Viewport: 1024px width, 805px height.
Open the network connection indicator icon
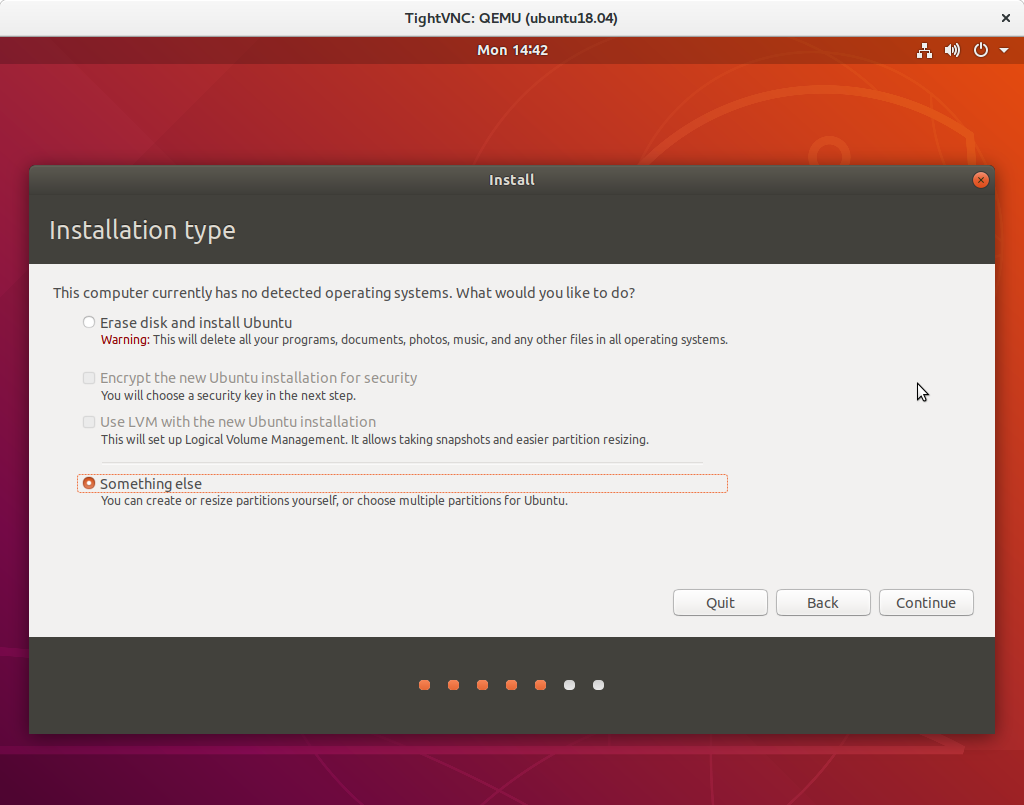pyautogui.click(x=924, y=50)
